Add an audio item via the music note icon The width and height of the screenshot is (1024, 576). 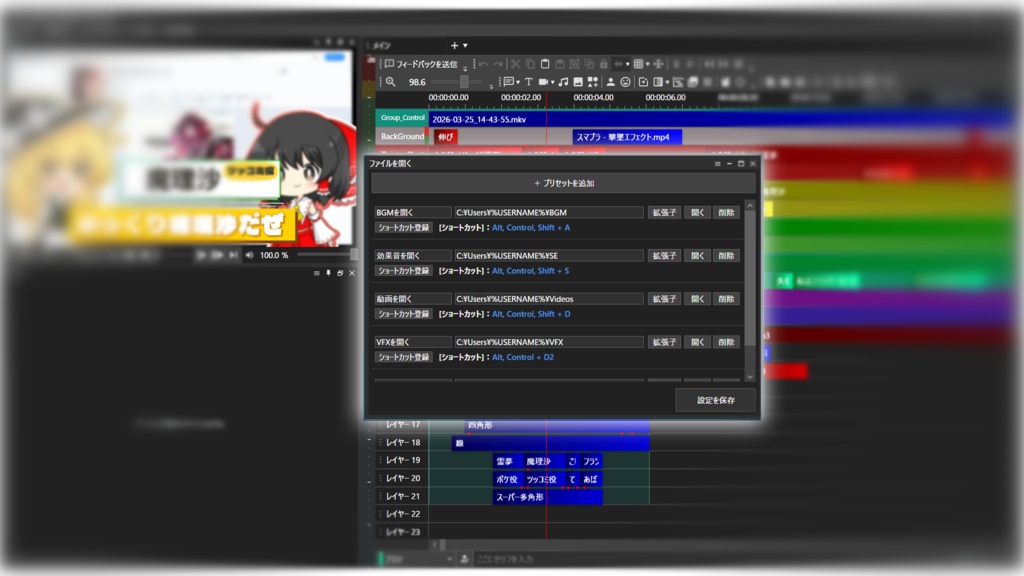pos(562,82)
